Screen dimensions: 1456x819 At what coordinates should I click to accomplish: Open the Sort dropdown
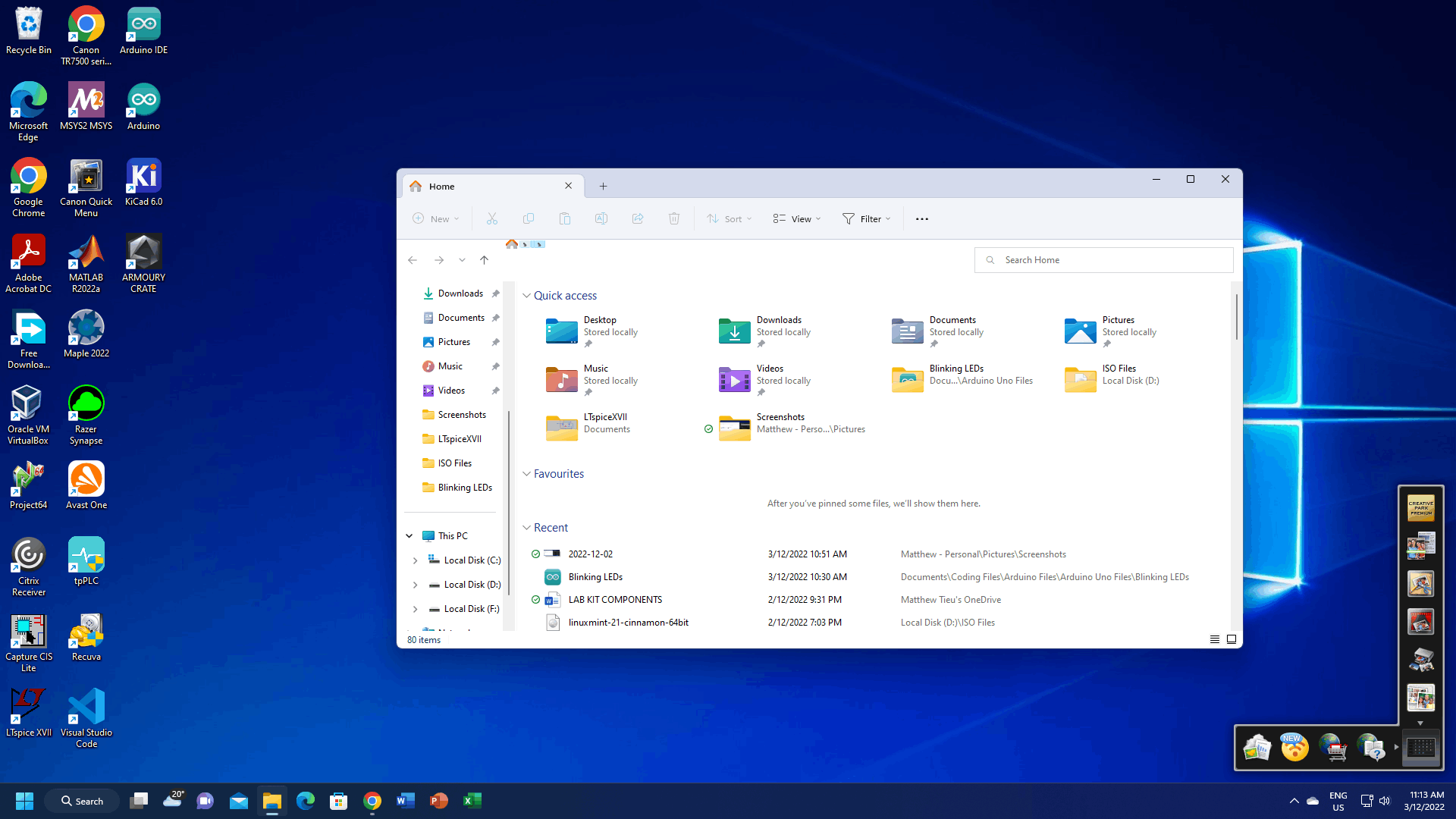(x=730, y=218)
